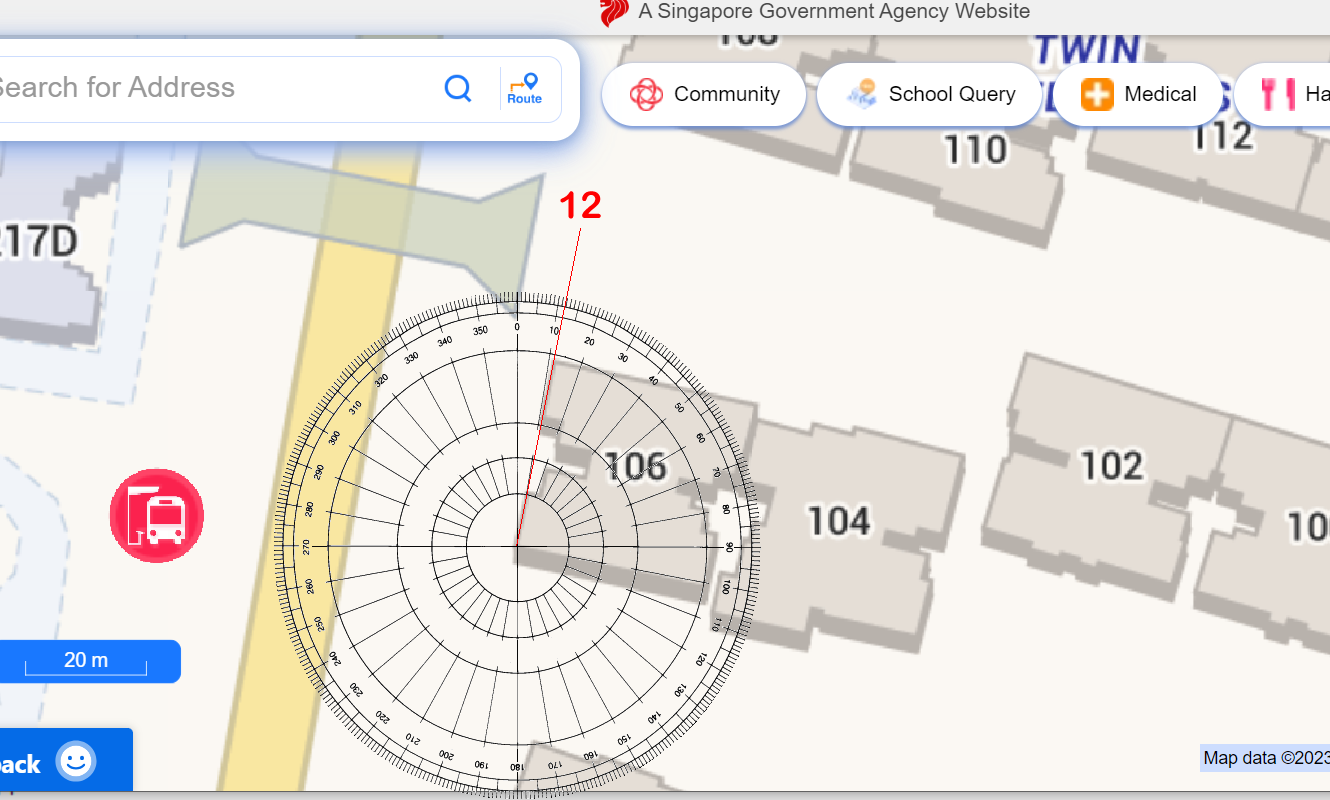Click building 102 on the map
Screen dimensions: 1330x800
pyautogui.click(x=1111, y=466)
